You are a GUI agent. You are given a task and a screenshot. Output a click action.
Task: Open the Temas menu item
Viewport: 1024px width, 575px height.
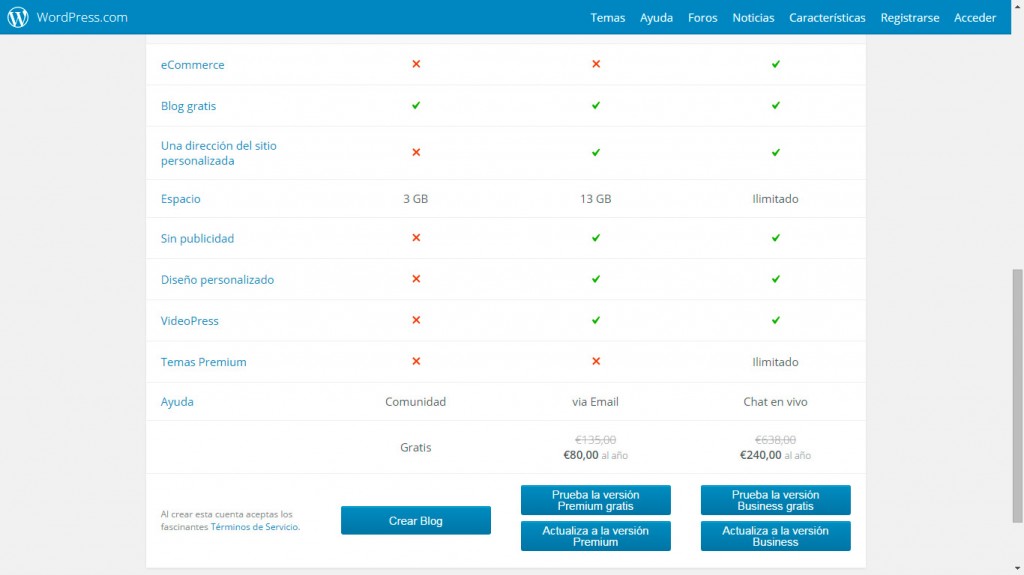coord(607,18)
